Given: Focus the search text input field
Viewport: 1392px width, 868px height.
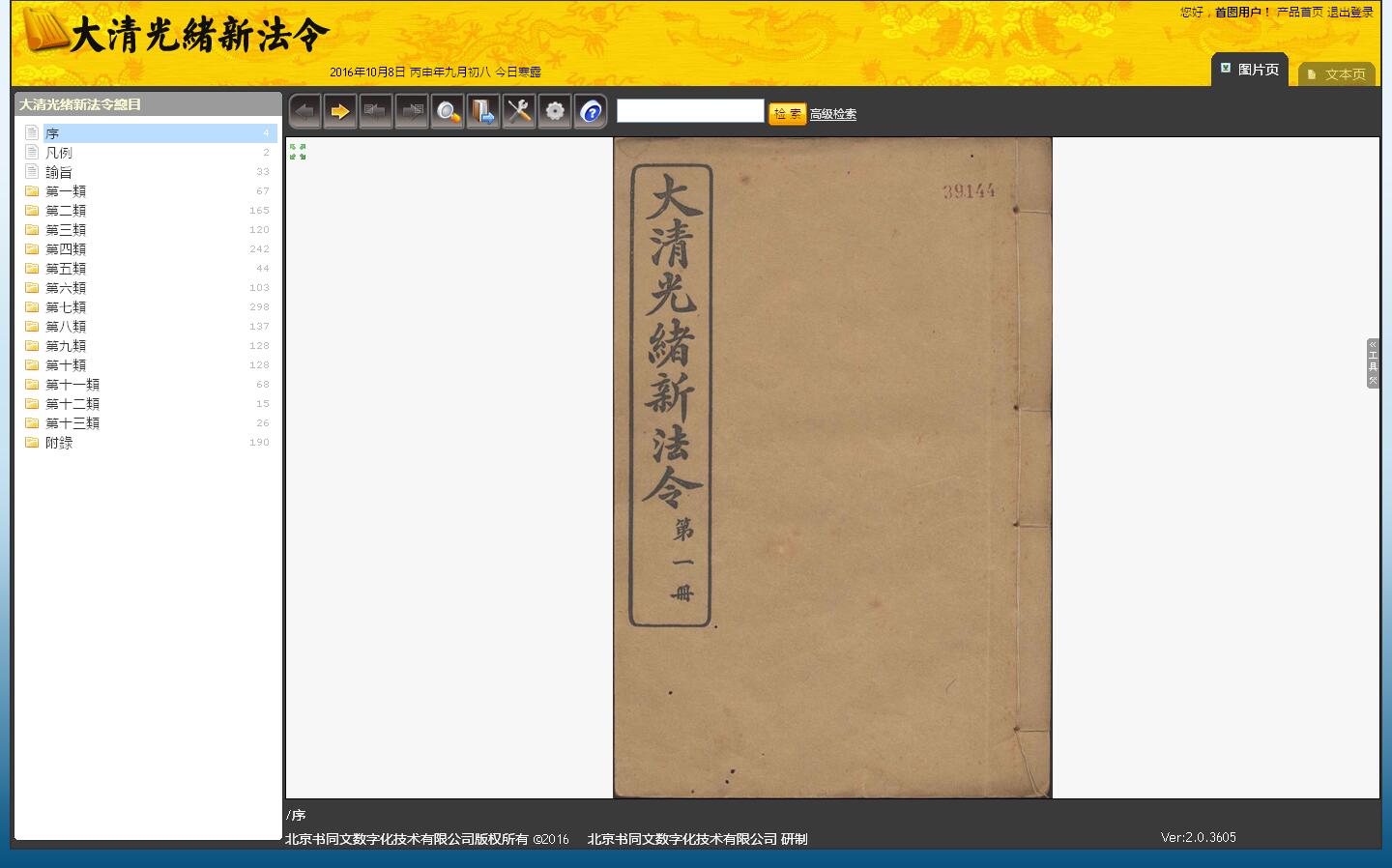Looking at the screenshot, I should [690, 111].
